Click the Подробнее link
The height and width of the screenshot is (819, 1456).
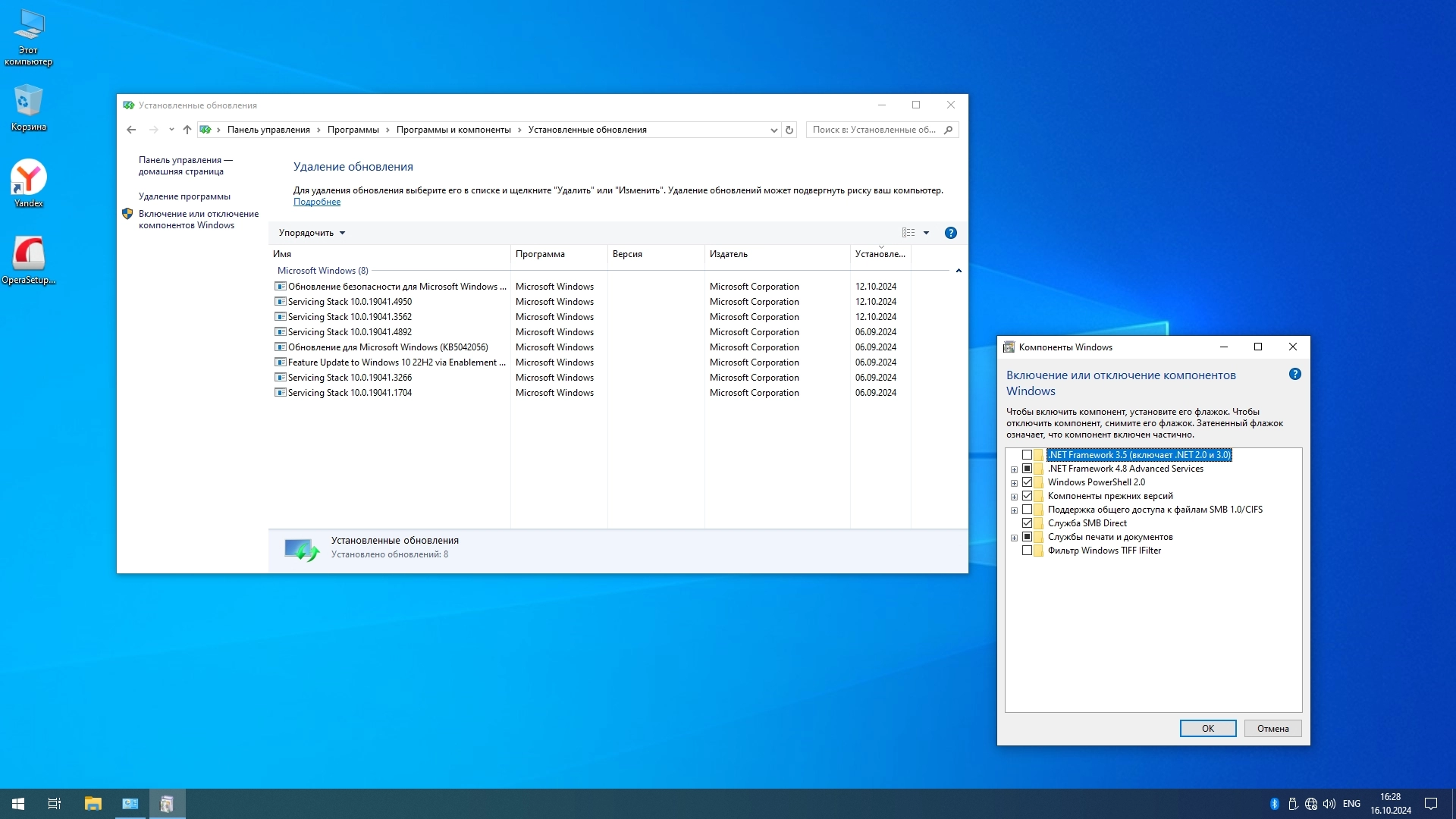point(317,202)
